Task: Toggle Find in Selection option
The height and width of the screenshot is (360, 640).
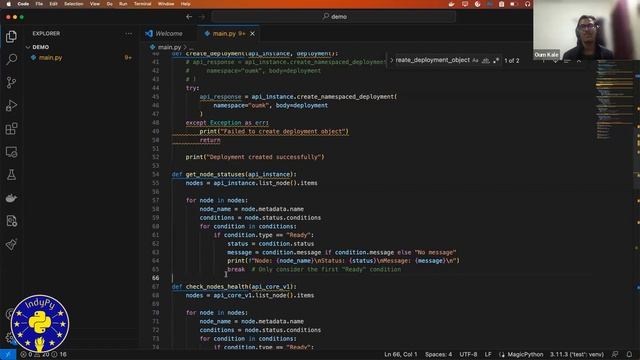Action: click(x=567, y=60)
